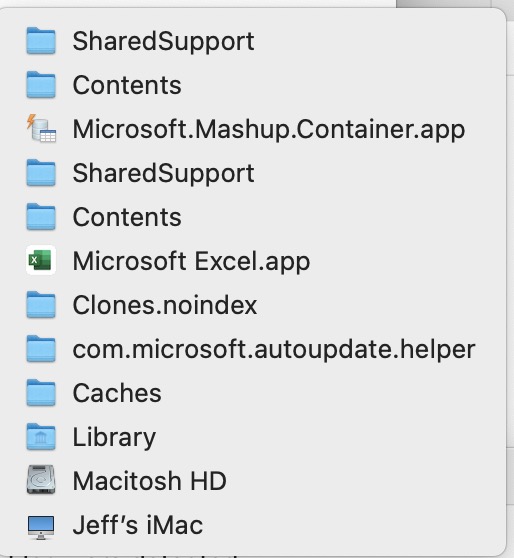The image size is (514, 558).
Task: Click the Caches folder icon
Action: (x=41, y=393)
